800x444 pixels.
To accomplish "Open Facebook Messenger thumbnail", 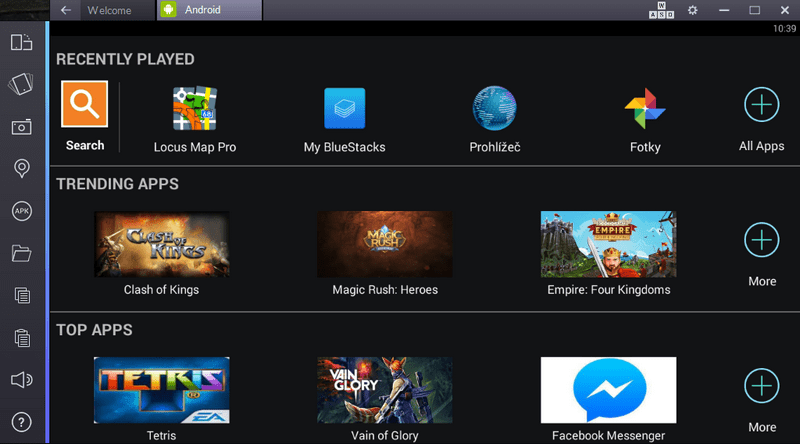I will click(608, 390).
